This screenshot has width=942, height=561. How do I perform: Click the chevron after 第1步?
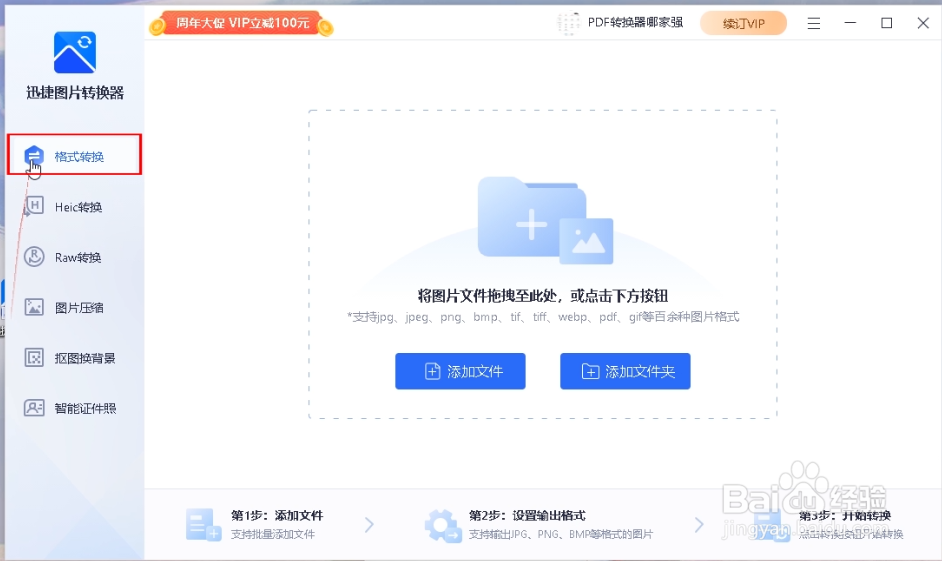point(369,525)
